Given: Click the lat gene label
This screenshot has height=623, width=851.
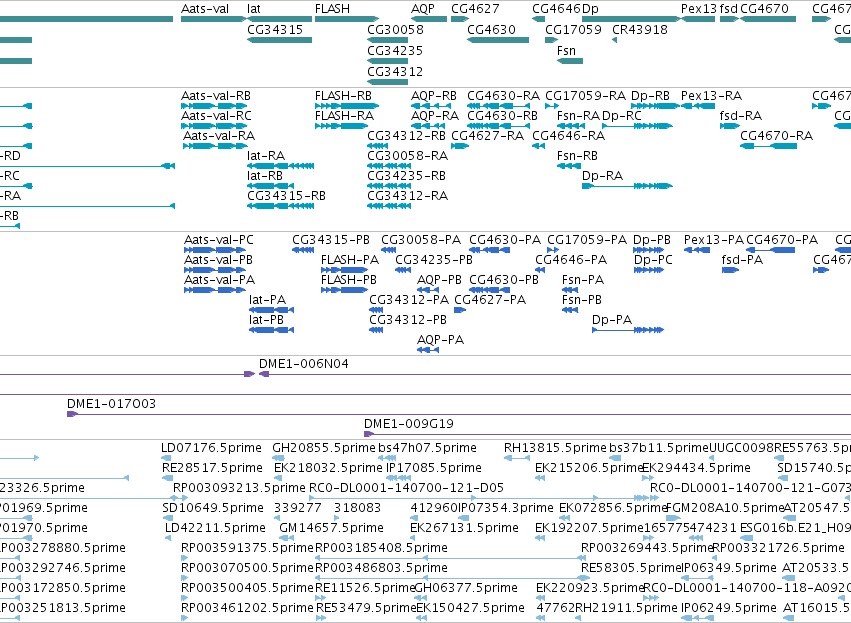Looking at the screenshot, I should click(x=253, y=9).
